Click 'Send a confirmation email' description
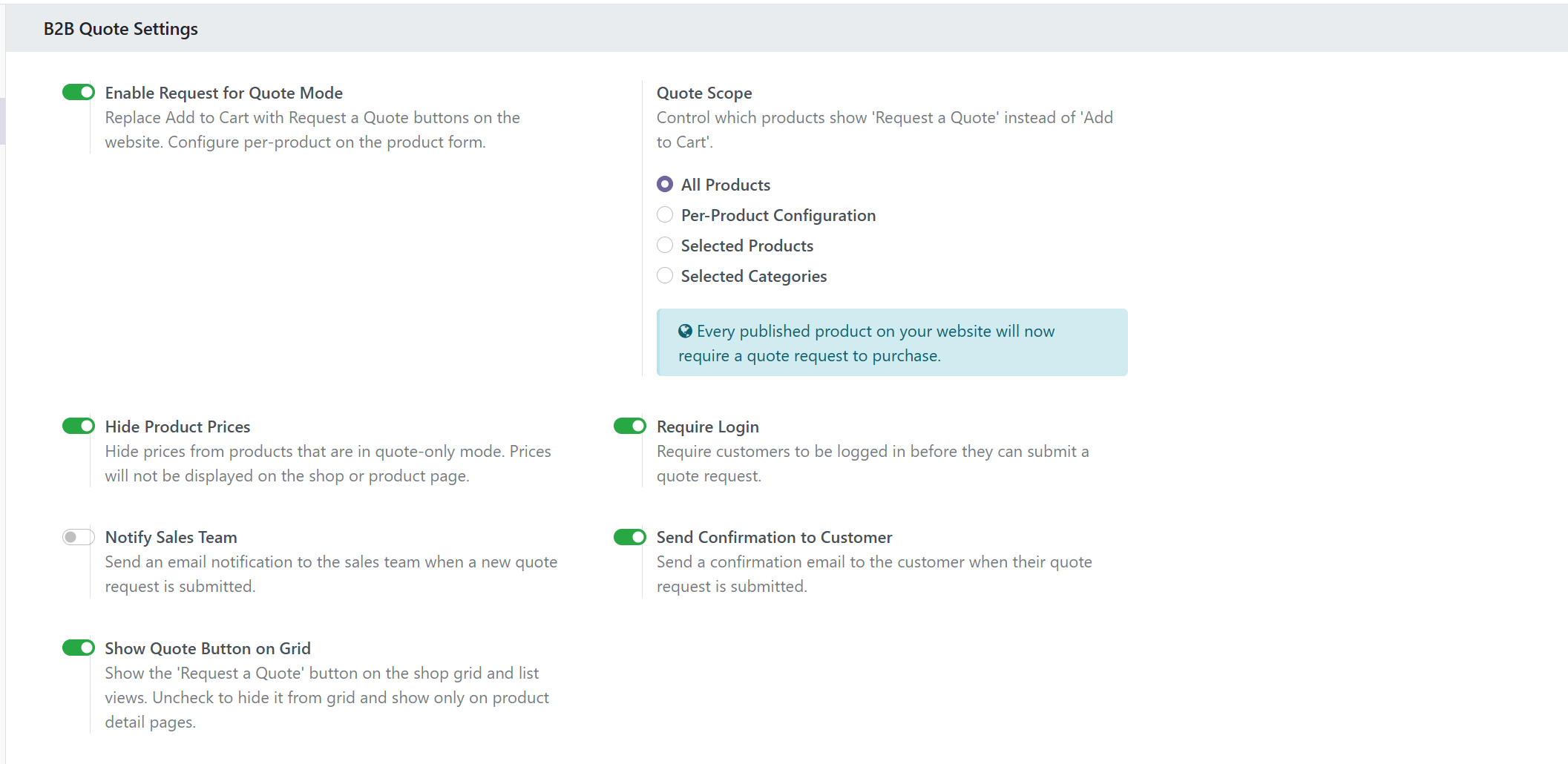Image resolution: width=1568 pixels, height=764 pixels. 874,574
